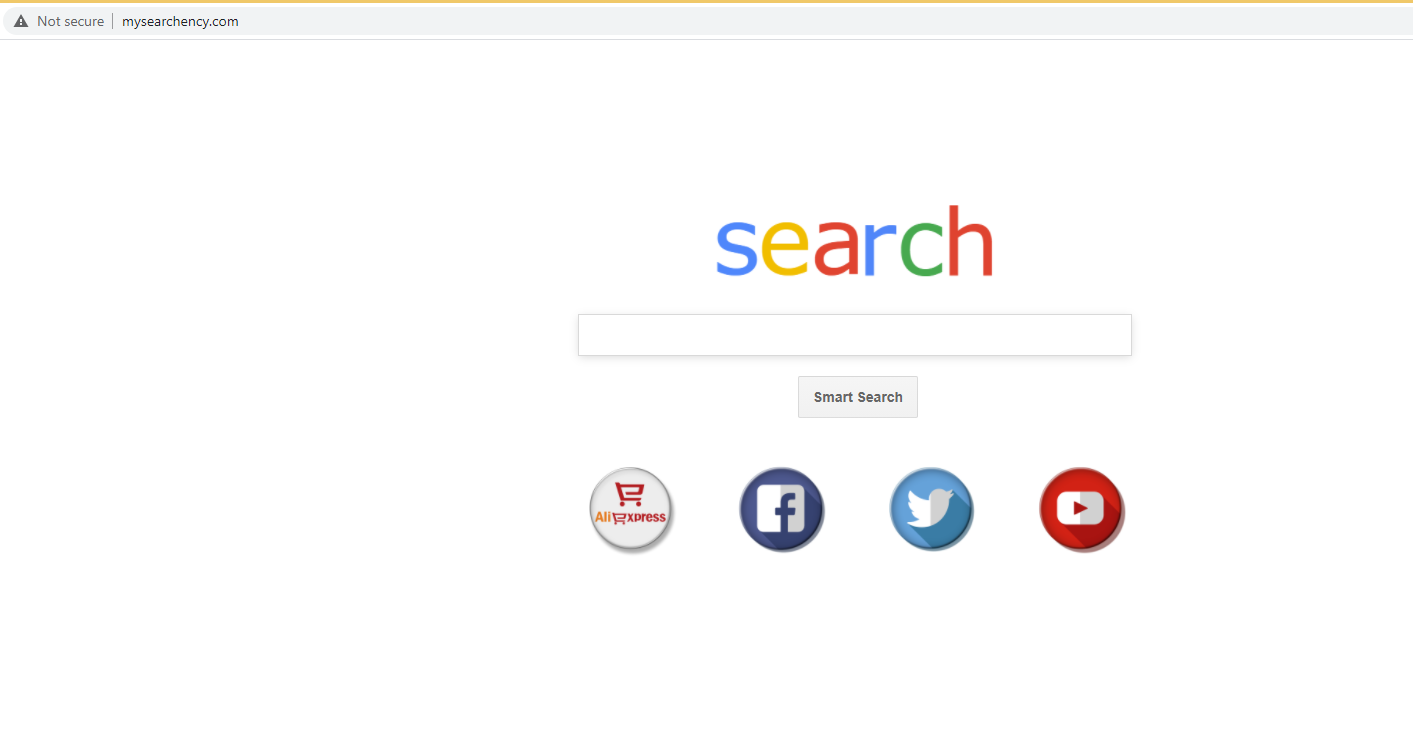Screen dimensions: 1413x742
Task: Open the YouTube shortcut icon
Action: pyautogui.click(x=1081, y=510)
